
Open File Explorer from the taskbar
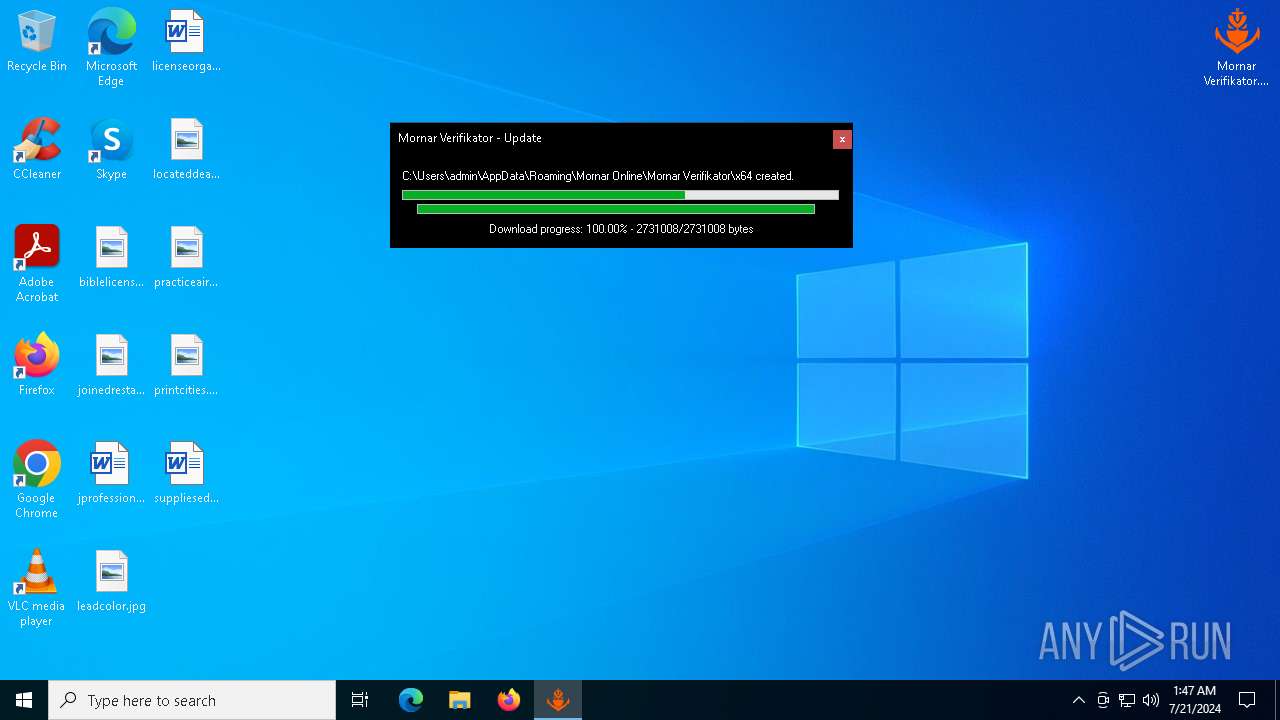click(460, 700)
